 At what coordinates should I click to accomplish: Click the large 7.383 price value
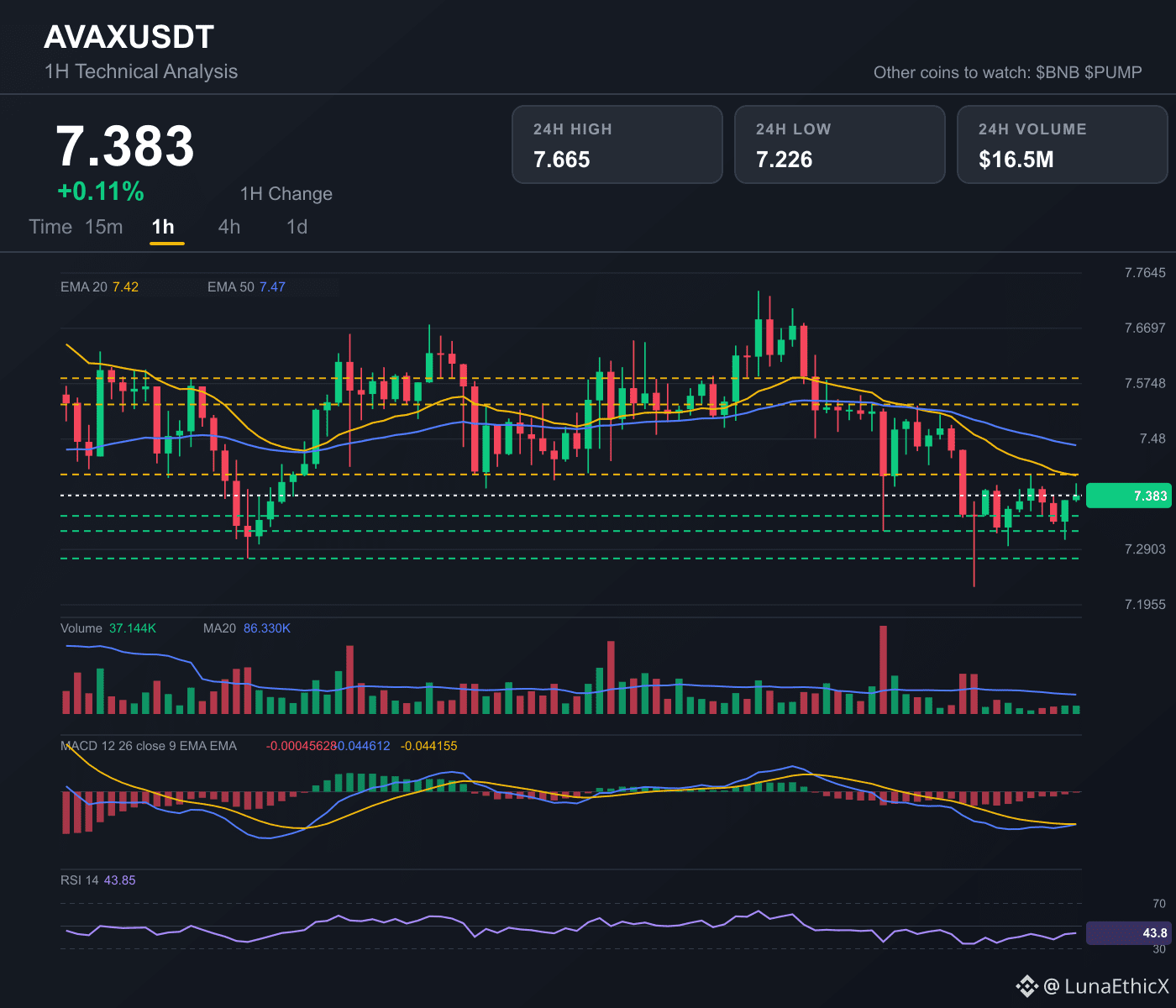tap(125, 146)
